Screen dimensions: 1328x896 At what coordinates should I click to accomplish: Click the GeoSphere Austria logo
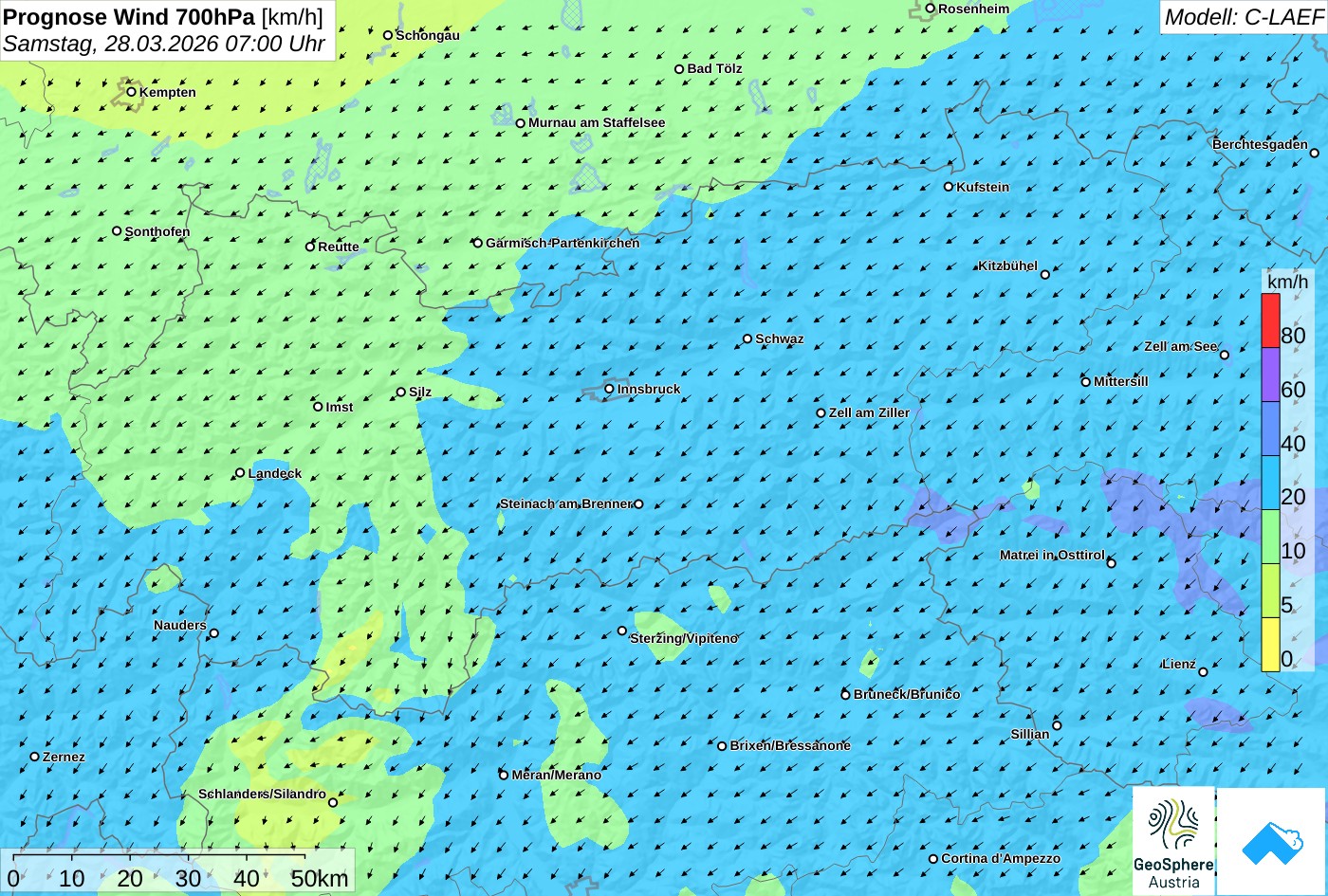coord(1173,841)
